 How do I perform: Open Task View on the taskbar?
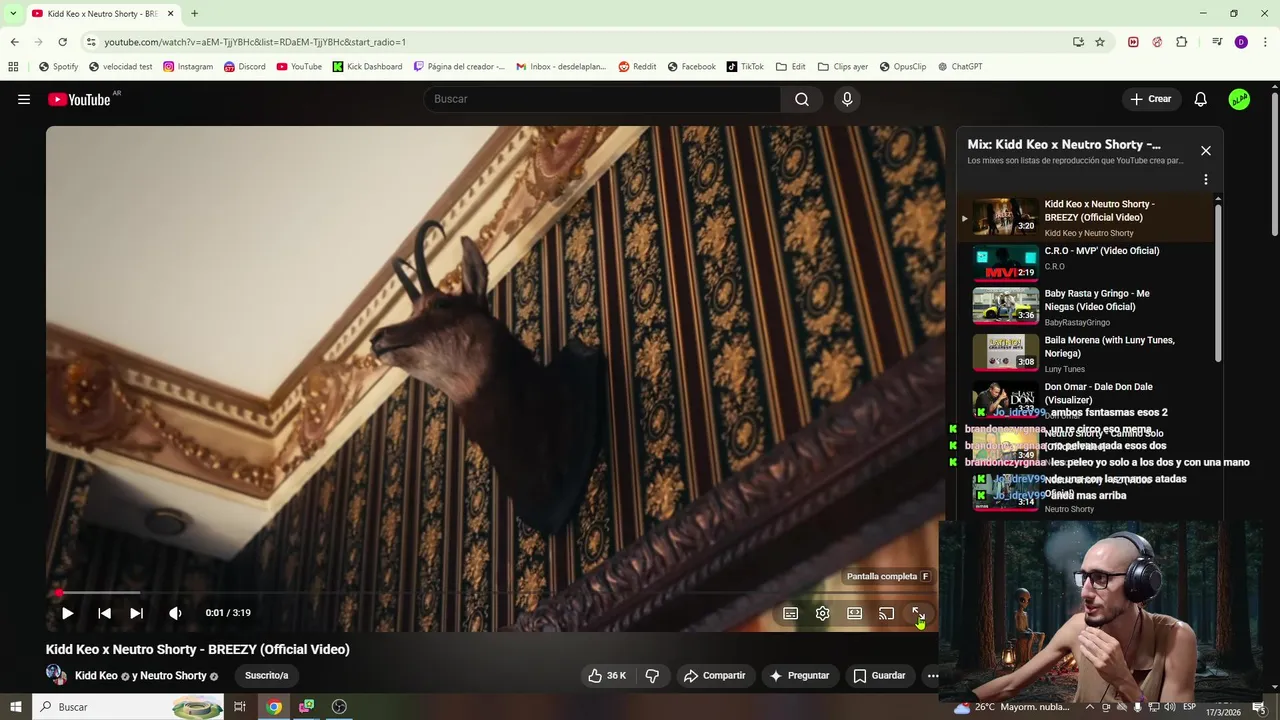240,707
